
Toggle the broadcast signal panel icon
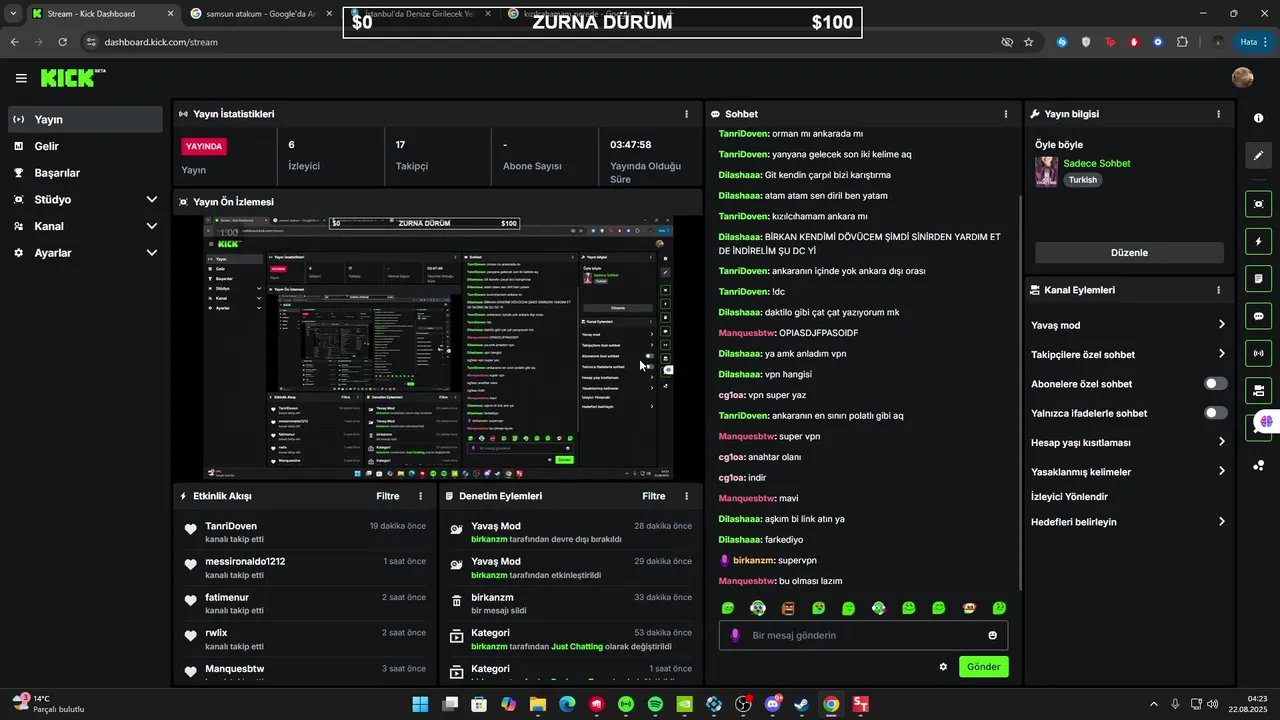1258,353
